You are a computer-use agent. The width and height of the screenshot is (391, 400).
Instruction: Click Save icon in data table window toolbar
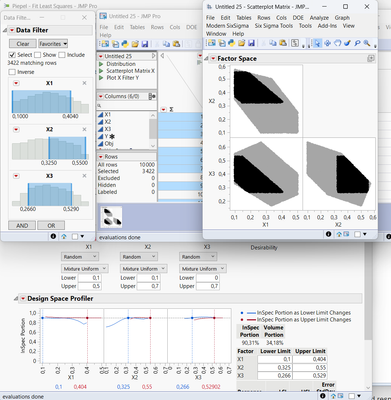(145, 44)
